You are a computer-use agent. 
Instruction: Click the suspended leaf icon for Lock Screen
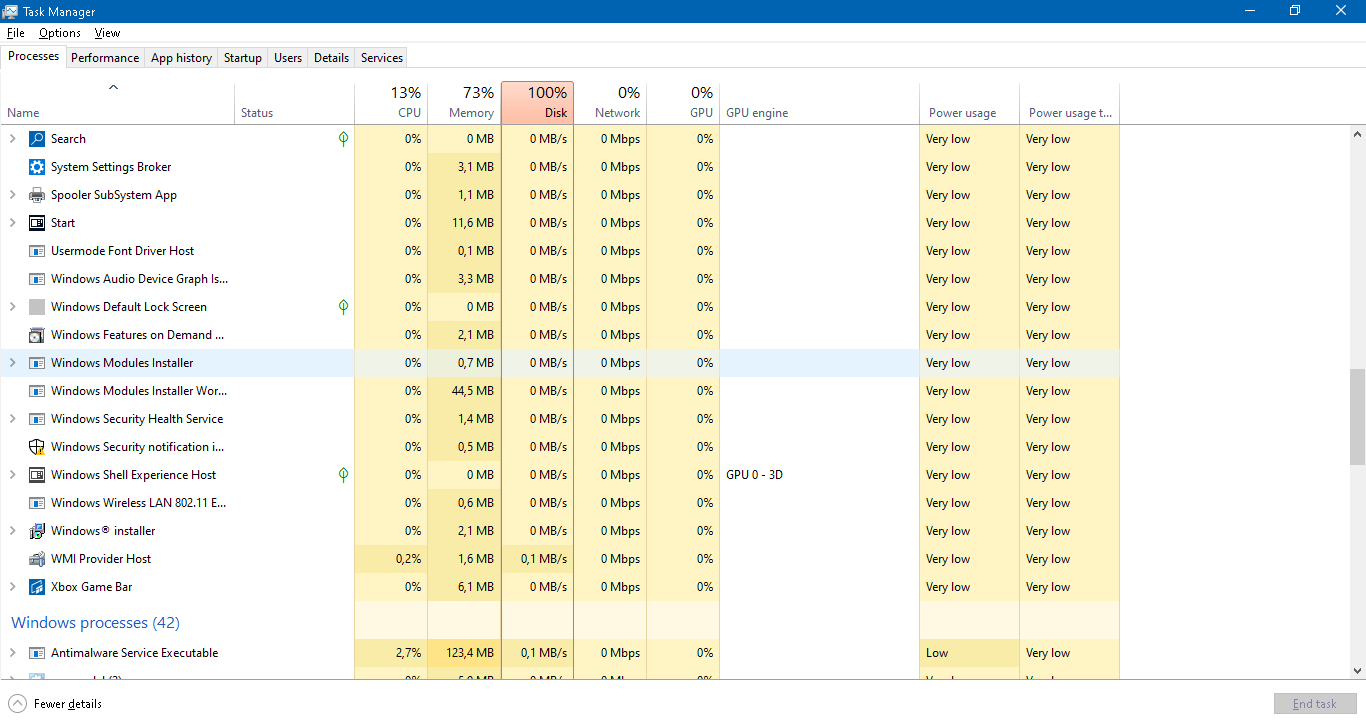coord(343,307)
